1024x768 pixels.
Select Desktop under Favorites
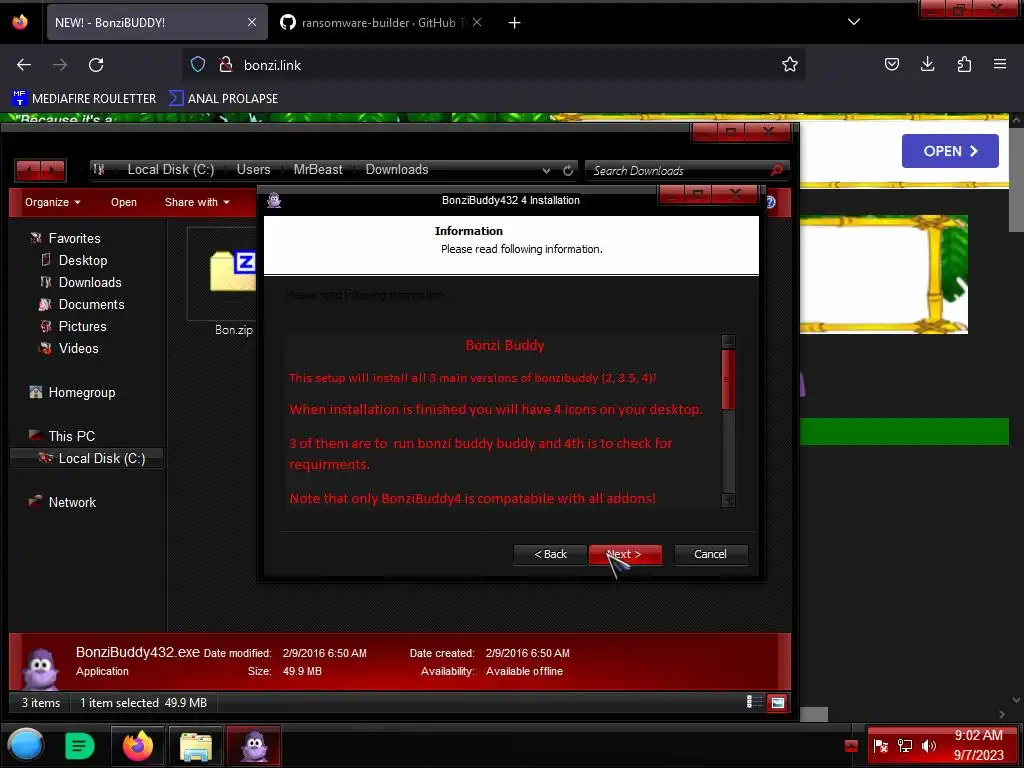coord(82,260)
